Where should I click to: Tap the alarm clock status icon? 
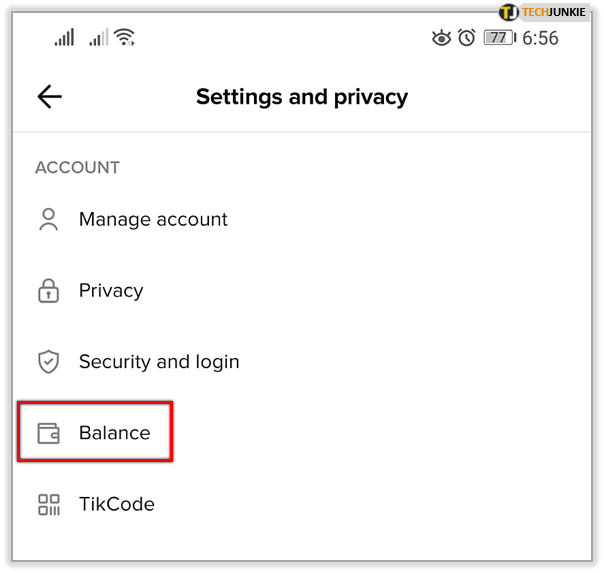pyautogui.click(x=467, y=38)
